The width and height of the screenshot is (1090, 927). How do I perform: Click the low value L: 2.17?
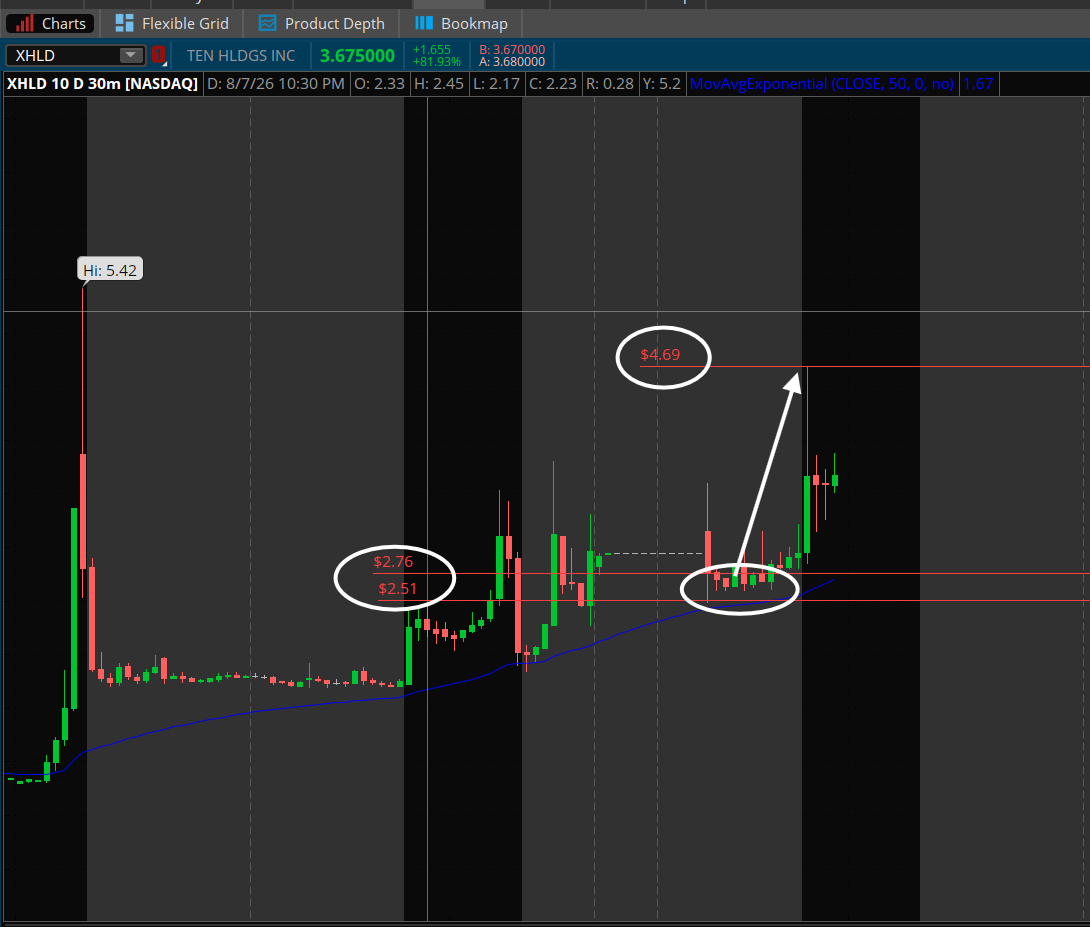point(496,84)
